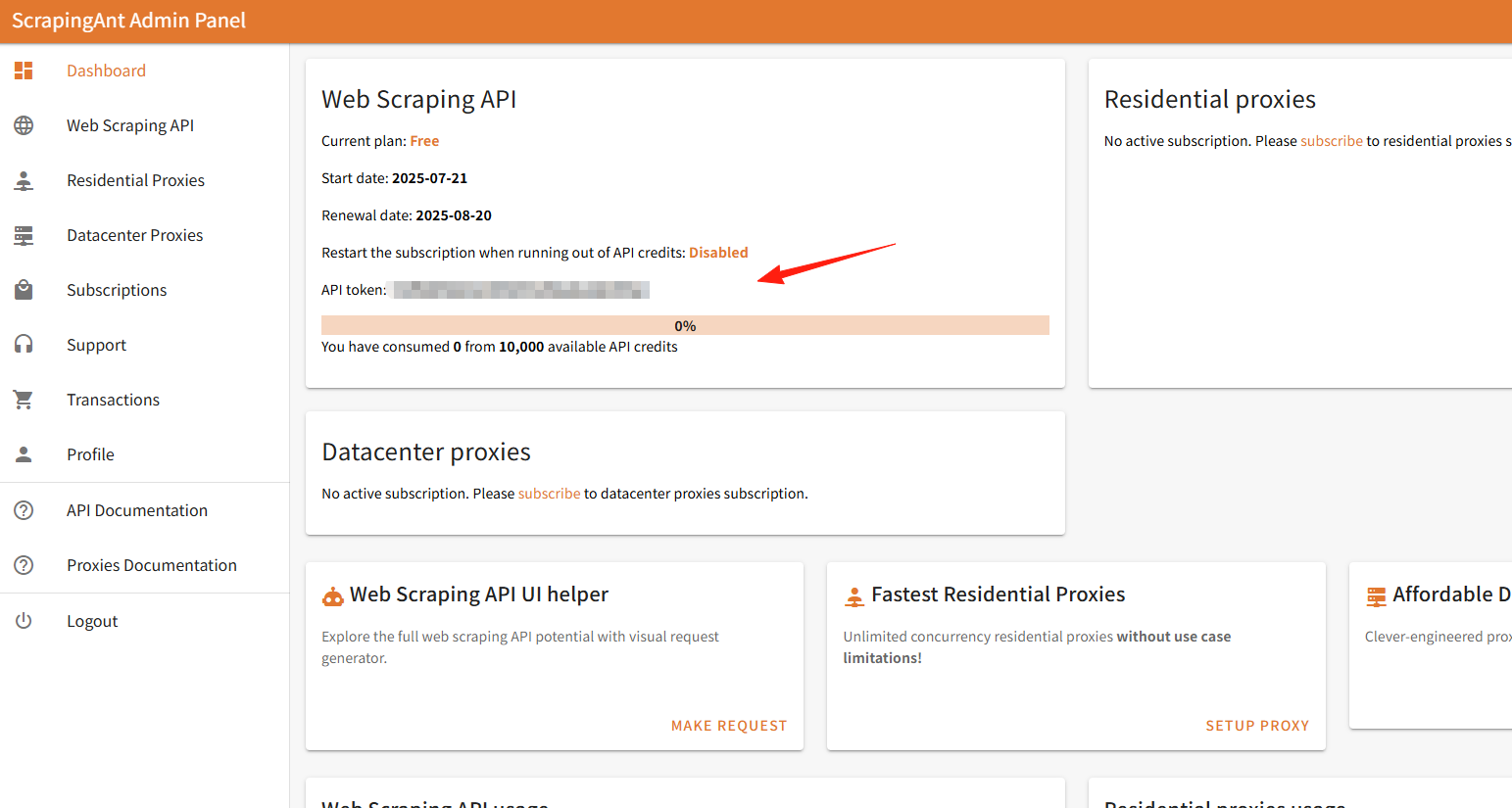Open Web Scraping API in the sidebar

(145, 125)
